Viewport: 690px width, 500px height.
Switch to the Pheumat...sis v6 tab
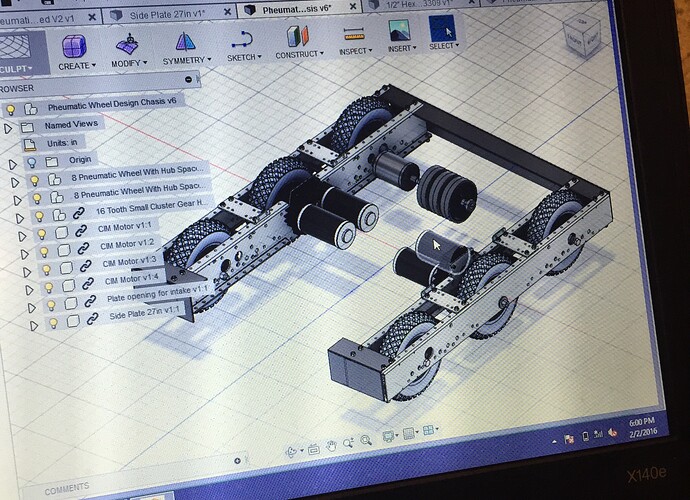297,9
